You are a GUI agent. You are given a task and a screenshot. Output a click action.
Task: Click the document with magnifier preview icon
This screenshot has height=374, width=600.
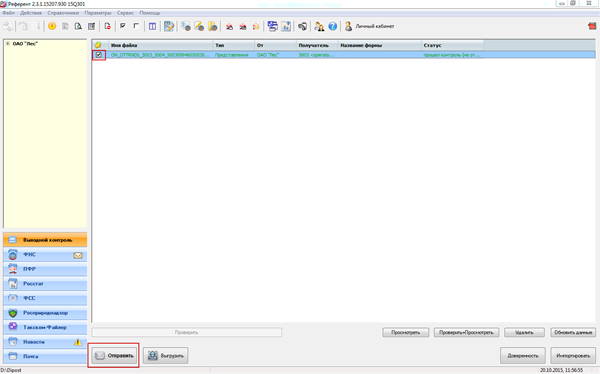(78, 26)
